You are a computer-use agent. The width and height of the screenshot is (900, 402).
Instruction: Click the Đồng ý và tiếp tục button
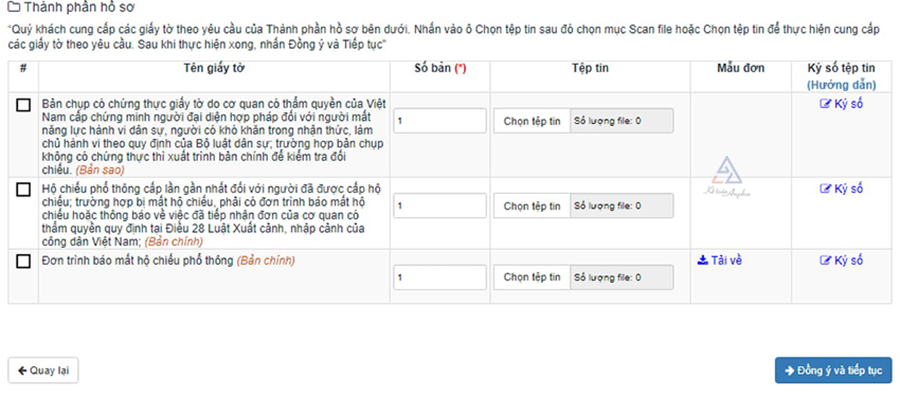pos(833,369)
